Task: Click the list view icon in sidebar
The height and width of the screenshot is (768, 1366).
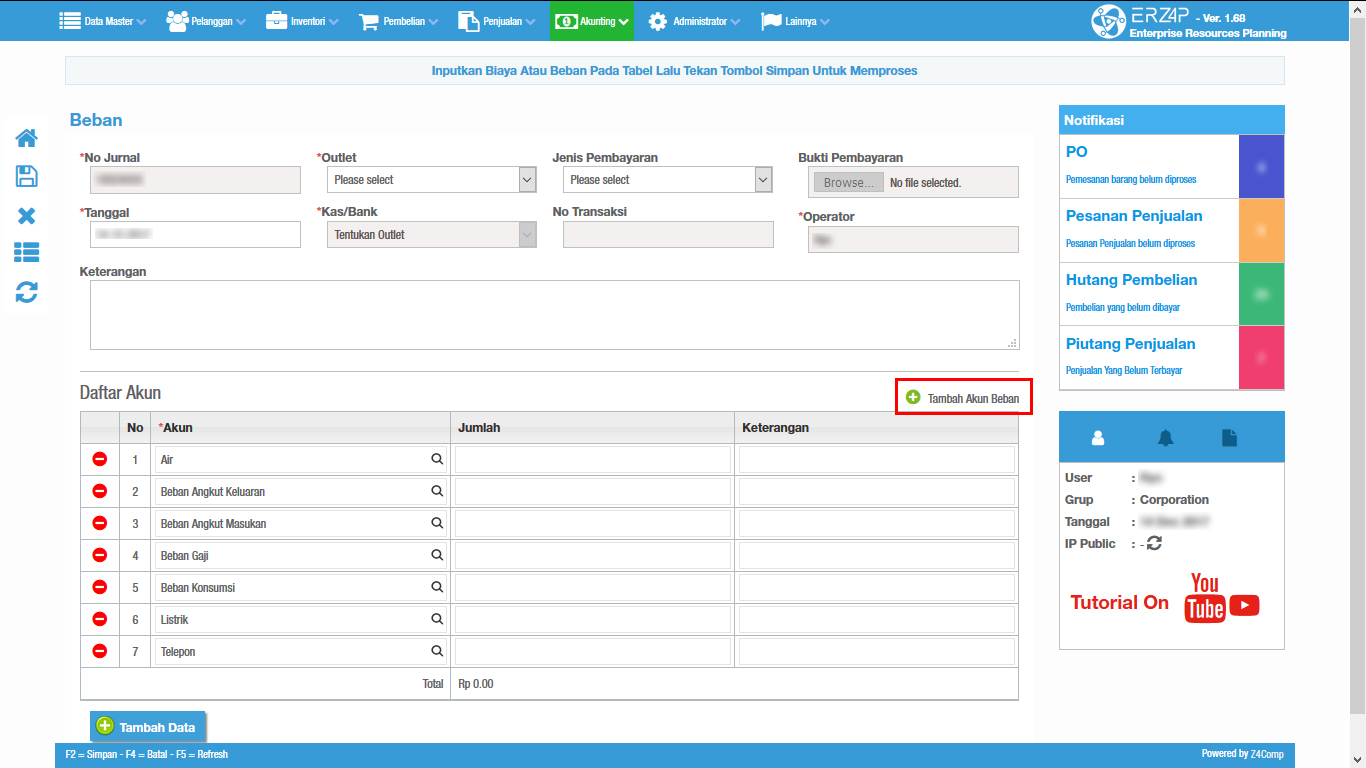Action: click(x=27, y=254)
